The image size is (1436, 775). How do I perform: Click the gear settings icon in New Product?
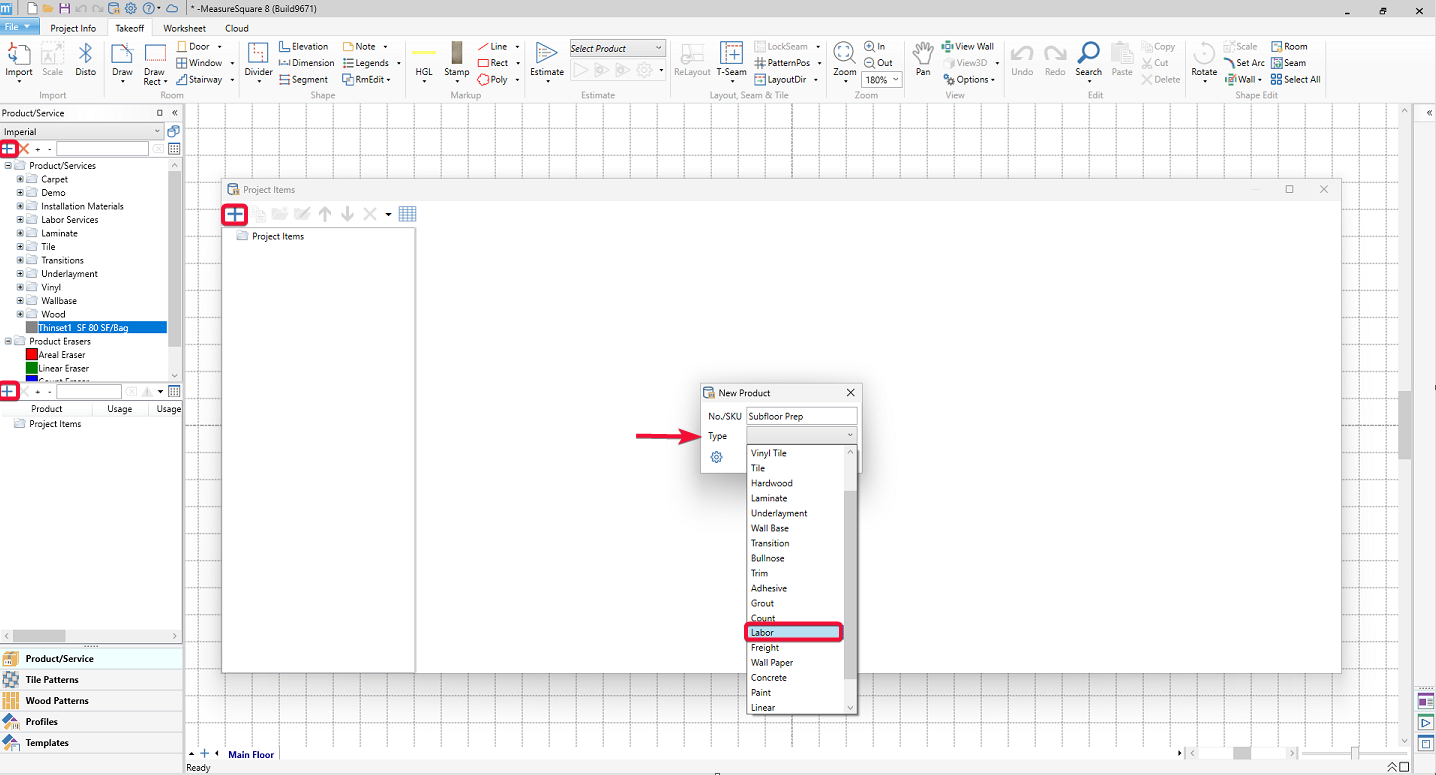coord(717,457)
